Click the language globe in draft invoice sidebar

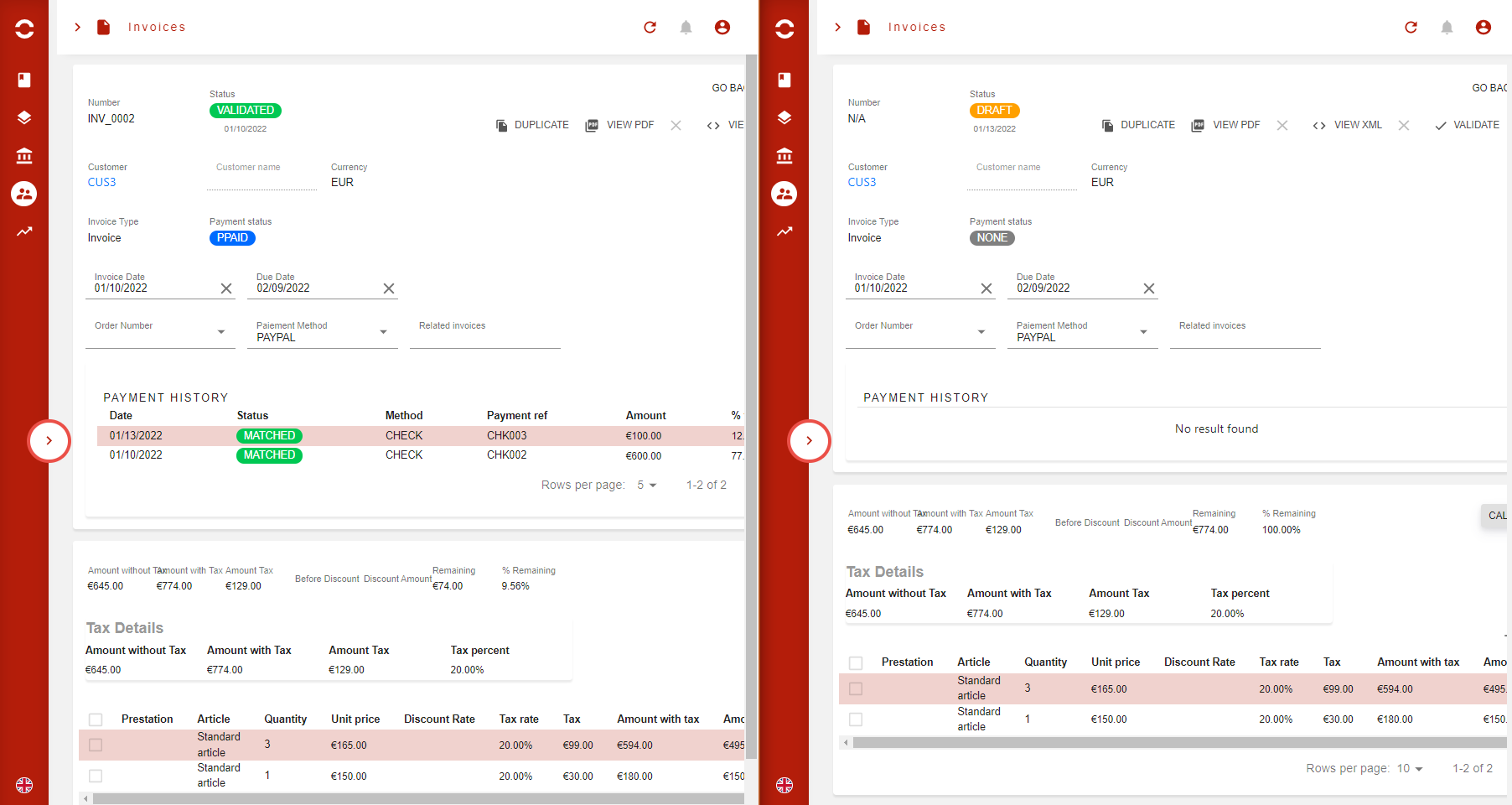[x=784, y=785]
